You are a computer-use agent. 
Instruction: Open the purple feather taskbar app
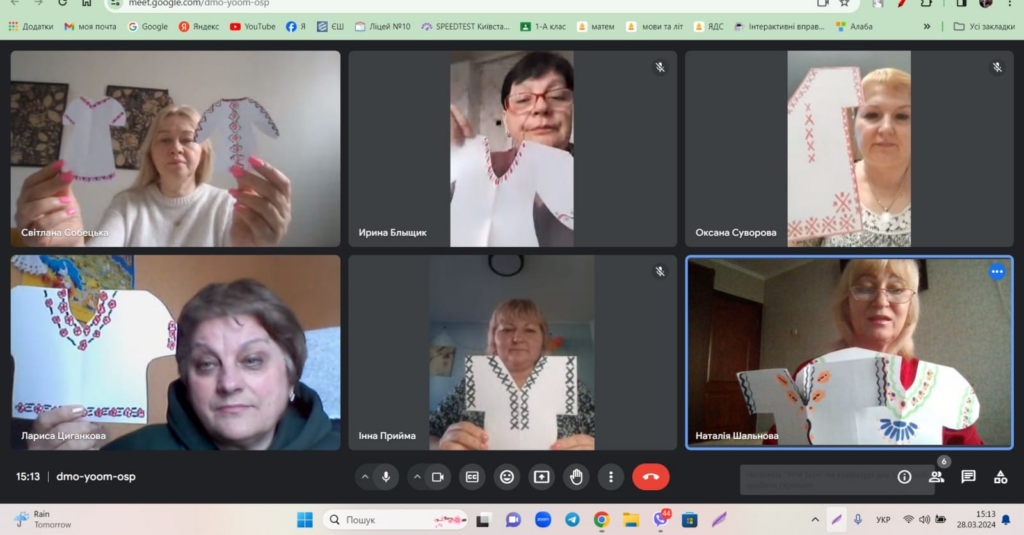tap(719, 520)
